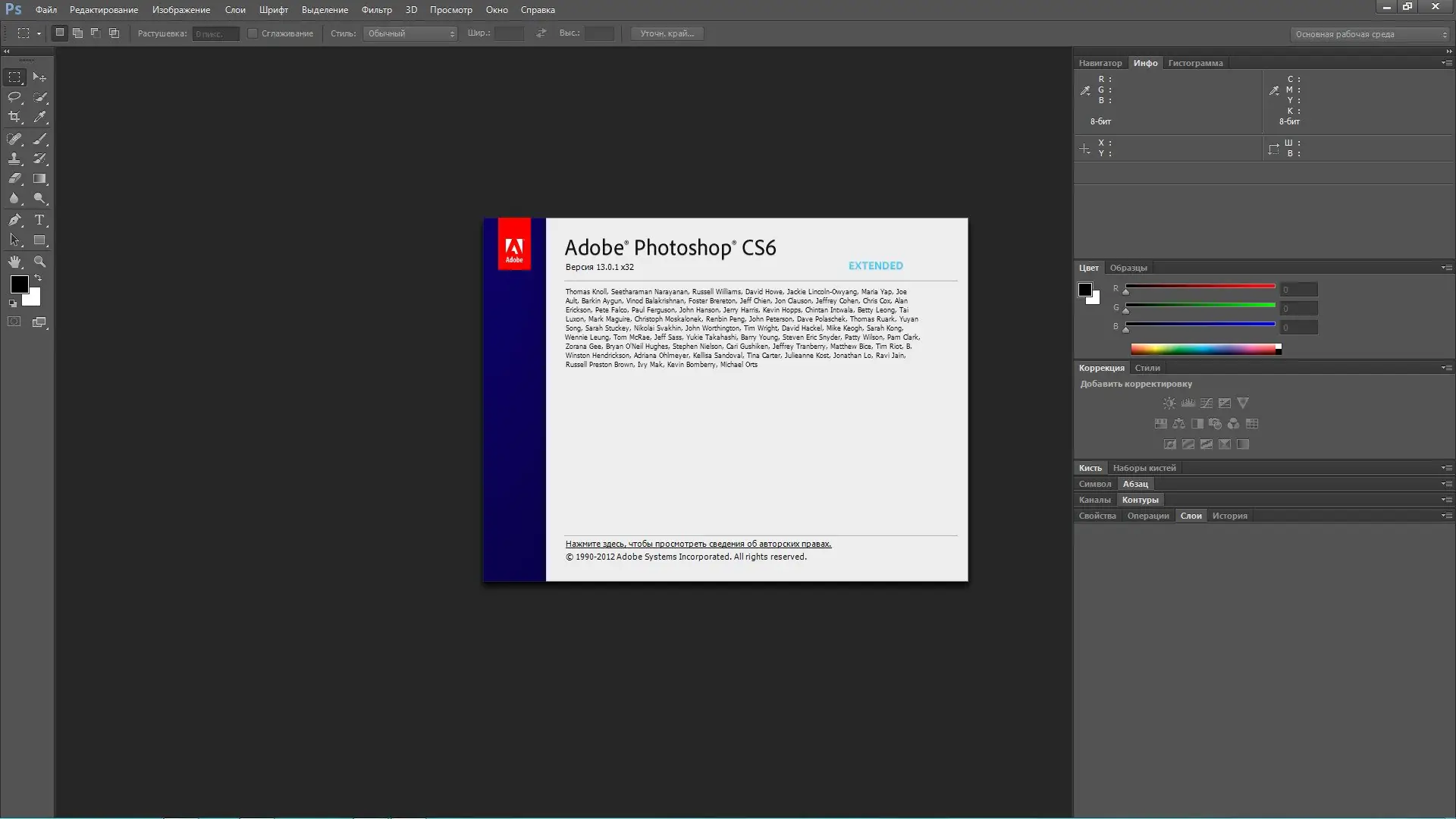Open the Фильтр menu
This screenshot has height=819, width=1456.
tap(376, 10)
